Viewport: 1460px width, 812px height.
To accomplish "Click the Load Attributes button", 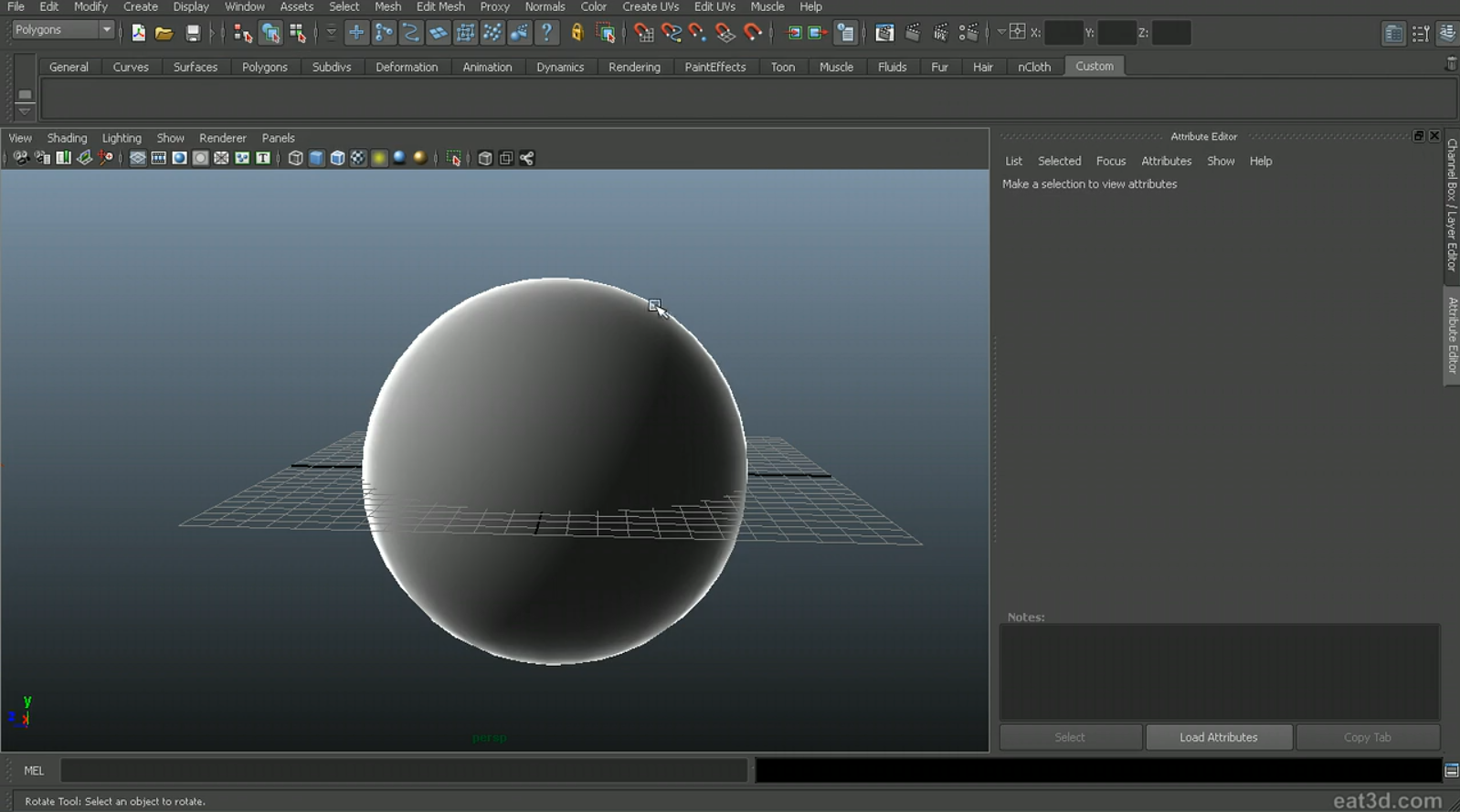I will click(1218, 737).
